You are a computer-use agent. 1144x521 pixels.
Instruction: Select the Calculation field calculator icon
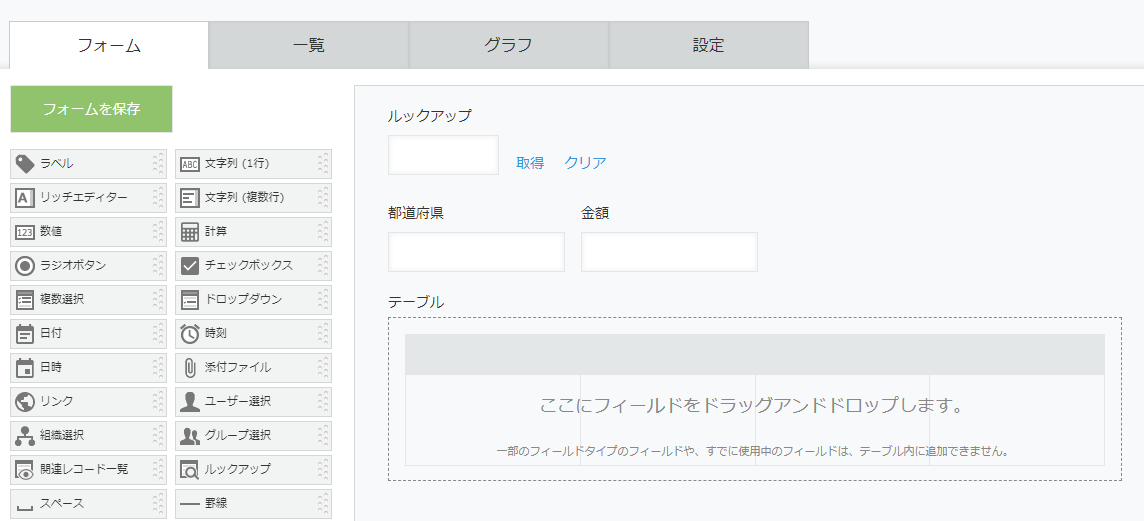click(190, 232)
